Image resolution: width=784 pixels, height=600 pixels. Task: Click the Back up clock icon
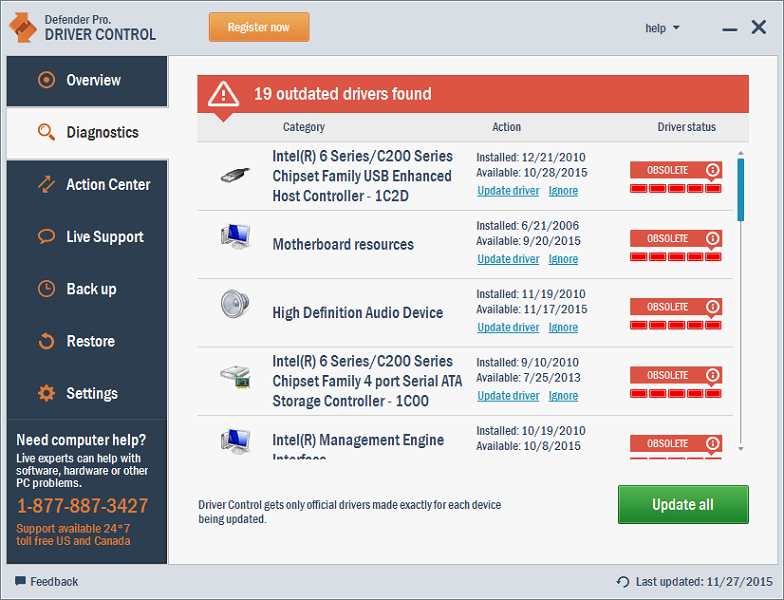tap(46, 289)
